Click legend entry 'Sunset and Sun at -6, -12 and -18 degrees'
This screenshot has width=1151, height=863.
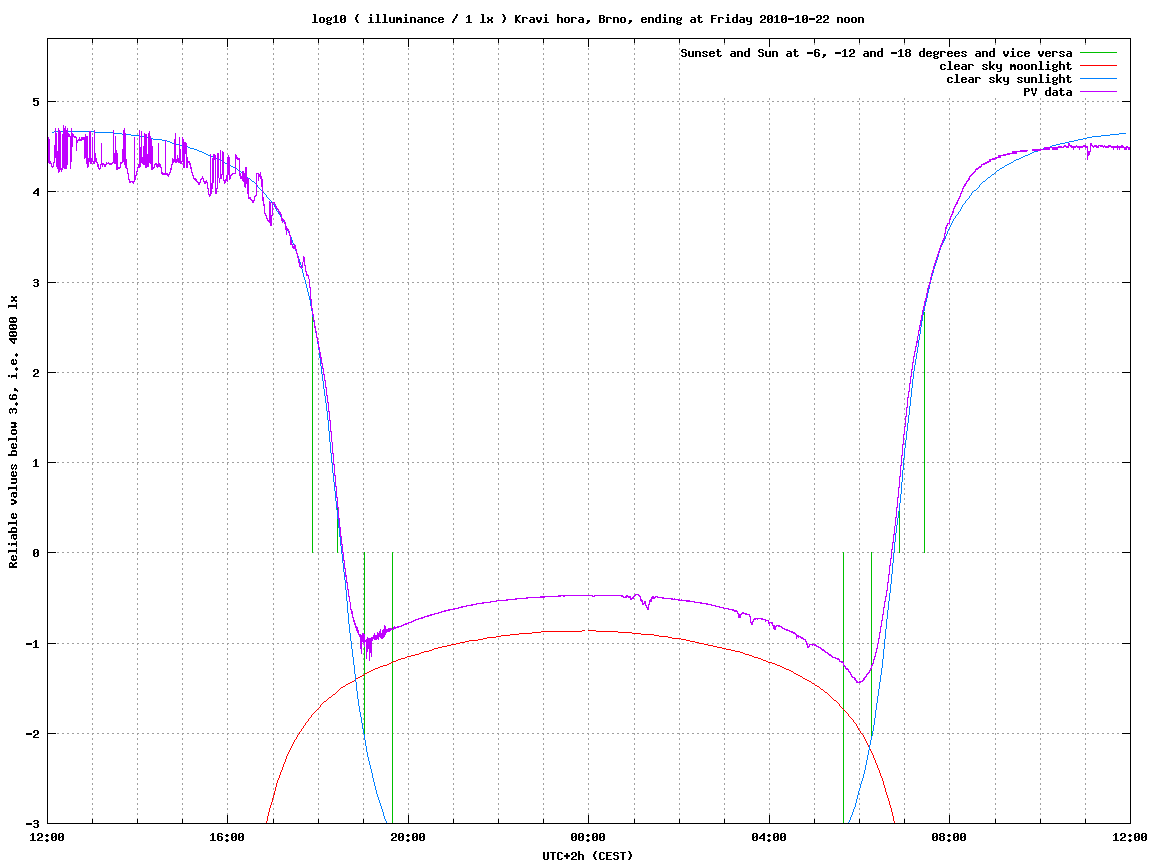coord(876,53)
